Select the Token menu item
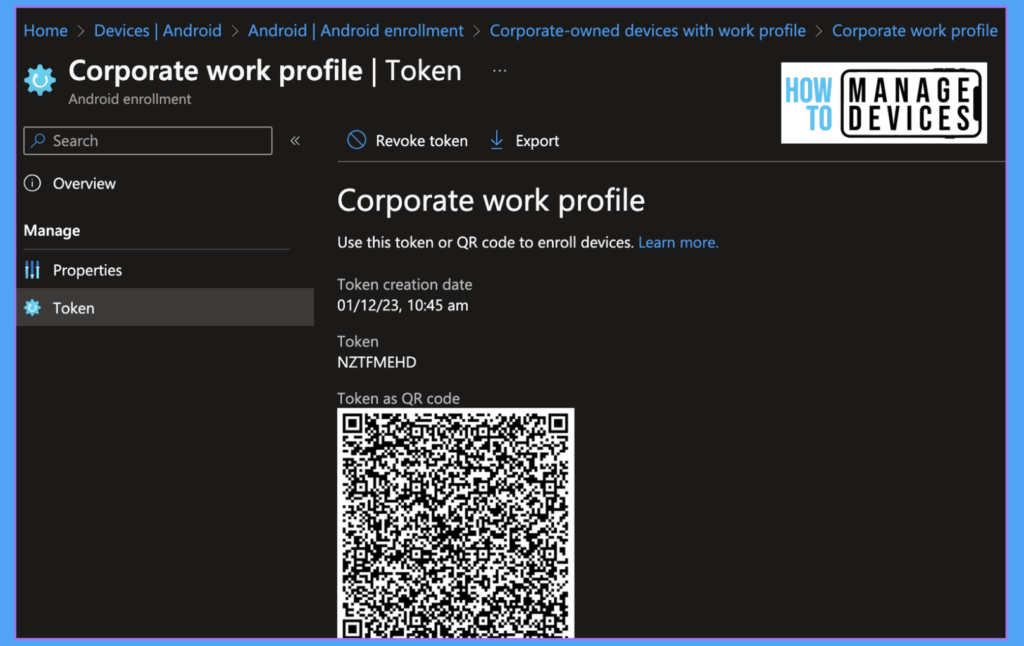Viewport: 1024px width, 646px height. [165, 308]
